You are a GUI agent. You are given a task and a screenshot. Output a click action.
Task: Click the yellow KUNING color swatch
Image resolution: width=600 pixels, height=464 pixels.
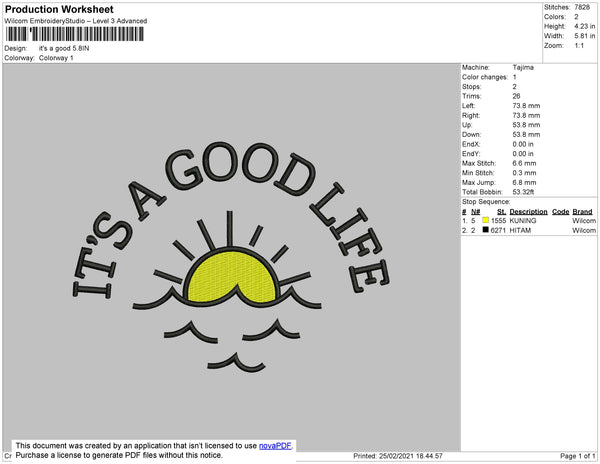[x=486, y=220]
